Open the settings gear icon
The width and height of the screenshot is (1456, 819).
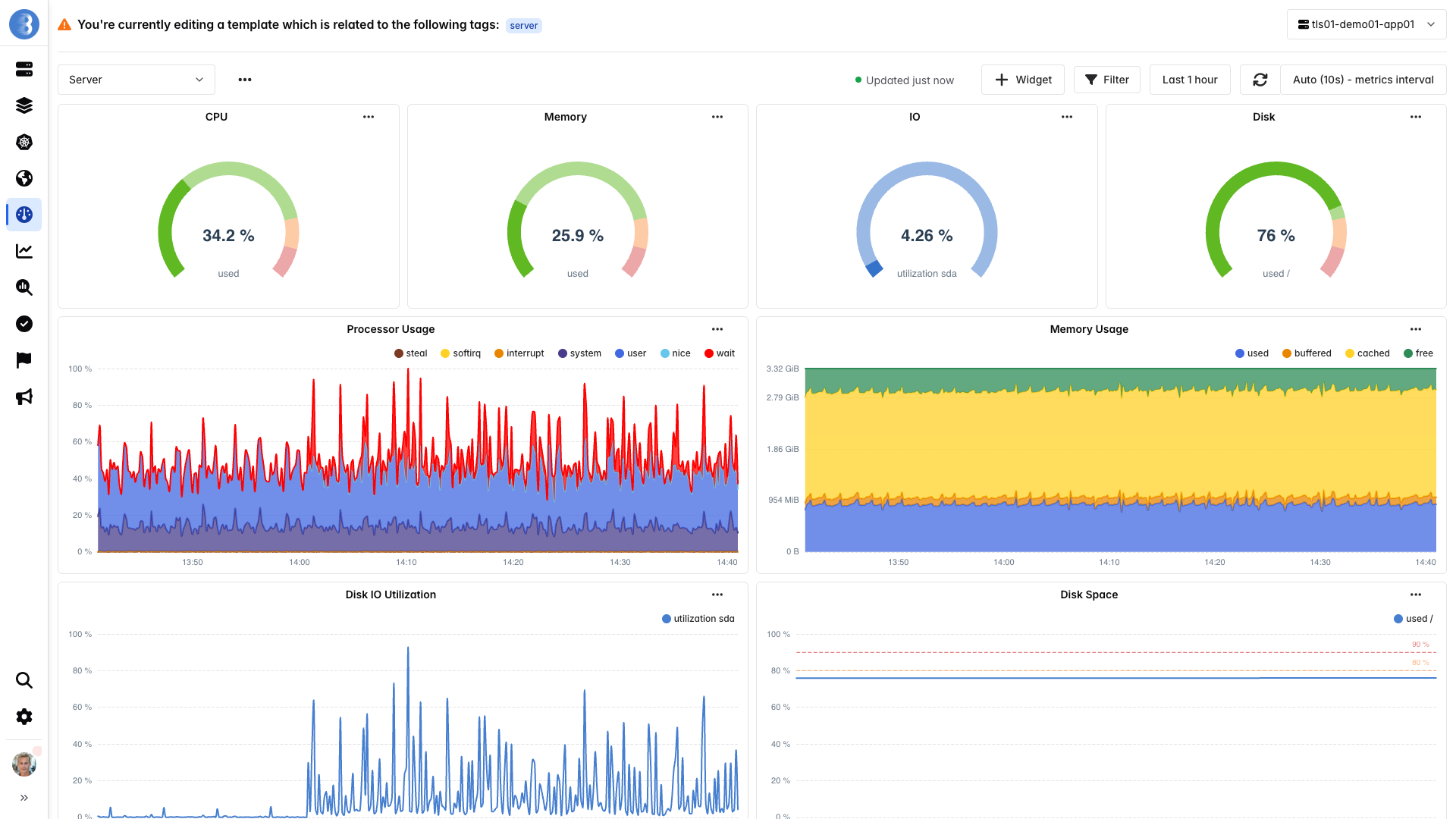tap(24, 717)
